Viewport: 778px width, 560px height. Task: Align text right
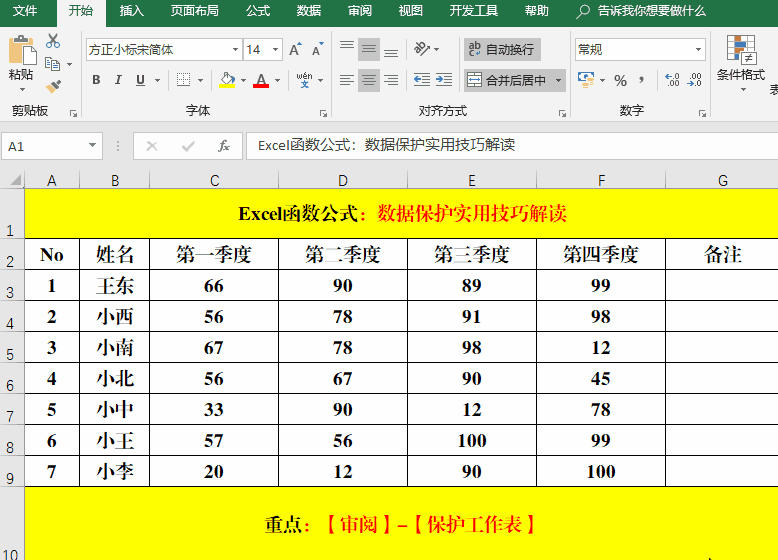391,80
